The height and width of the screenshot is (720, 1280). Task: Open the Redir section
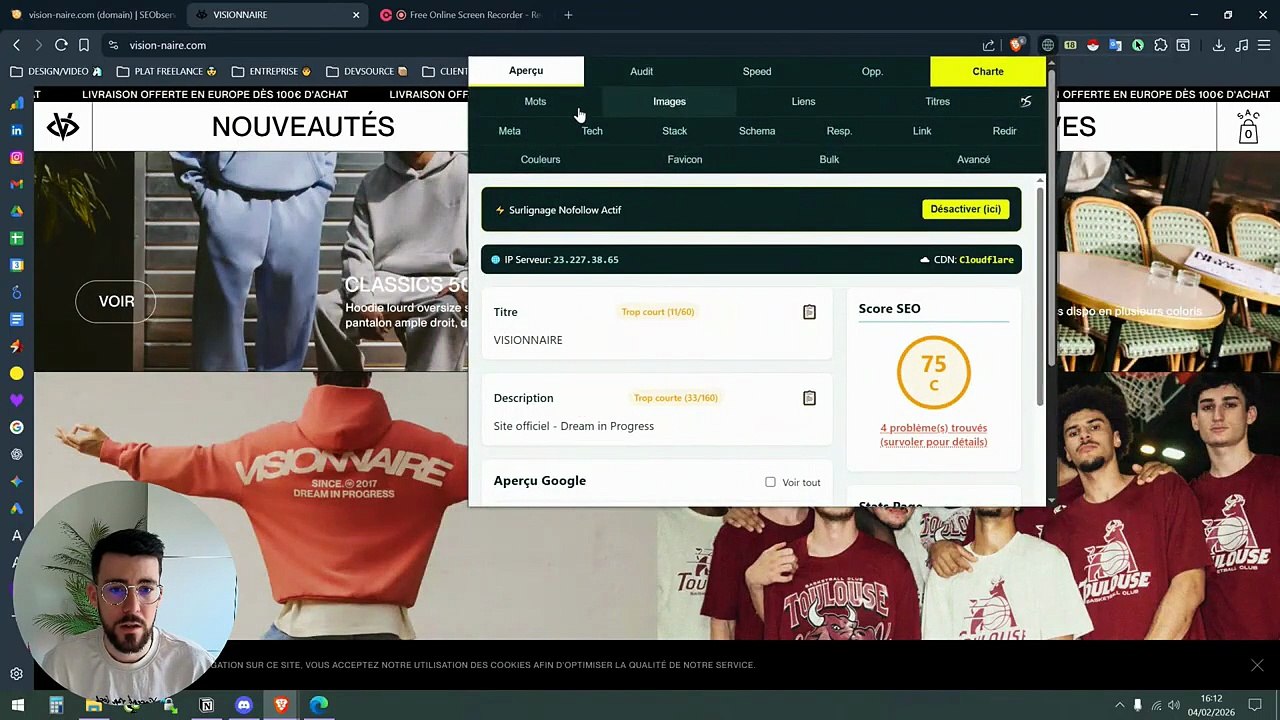[1004, 131]
